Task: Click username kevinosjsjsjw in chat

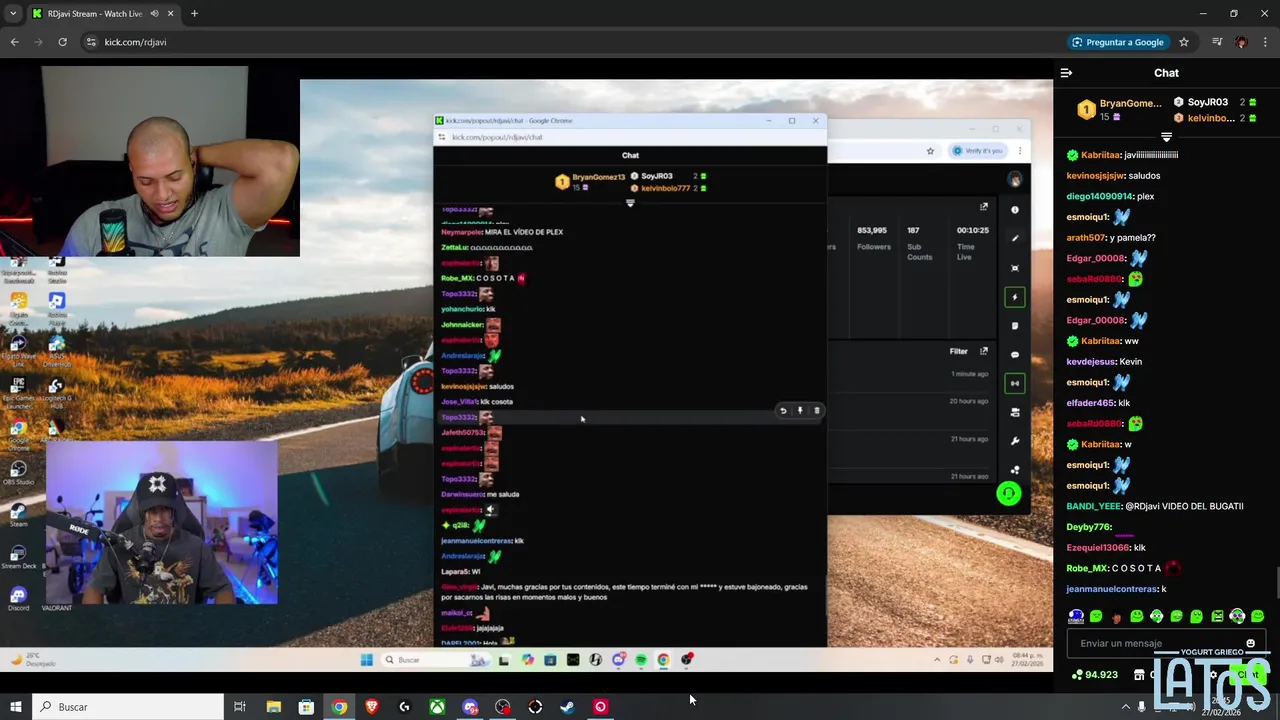Action: coord(1095,176)
